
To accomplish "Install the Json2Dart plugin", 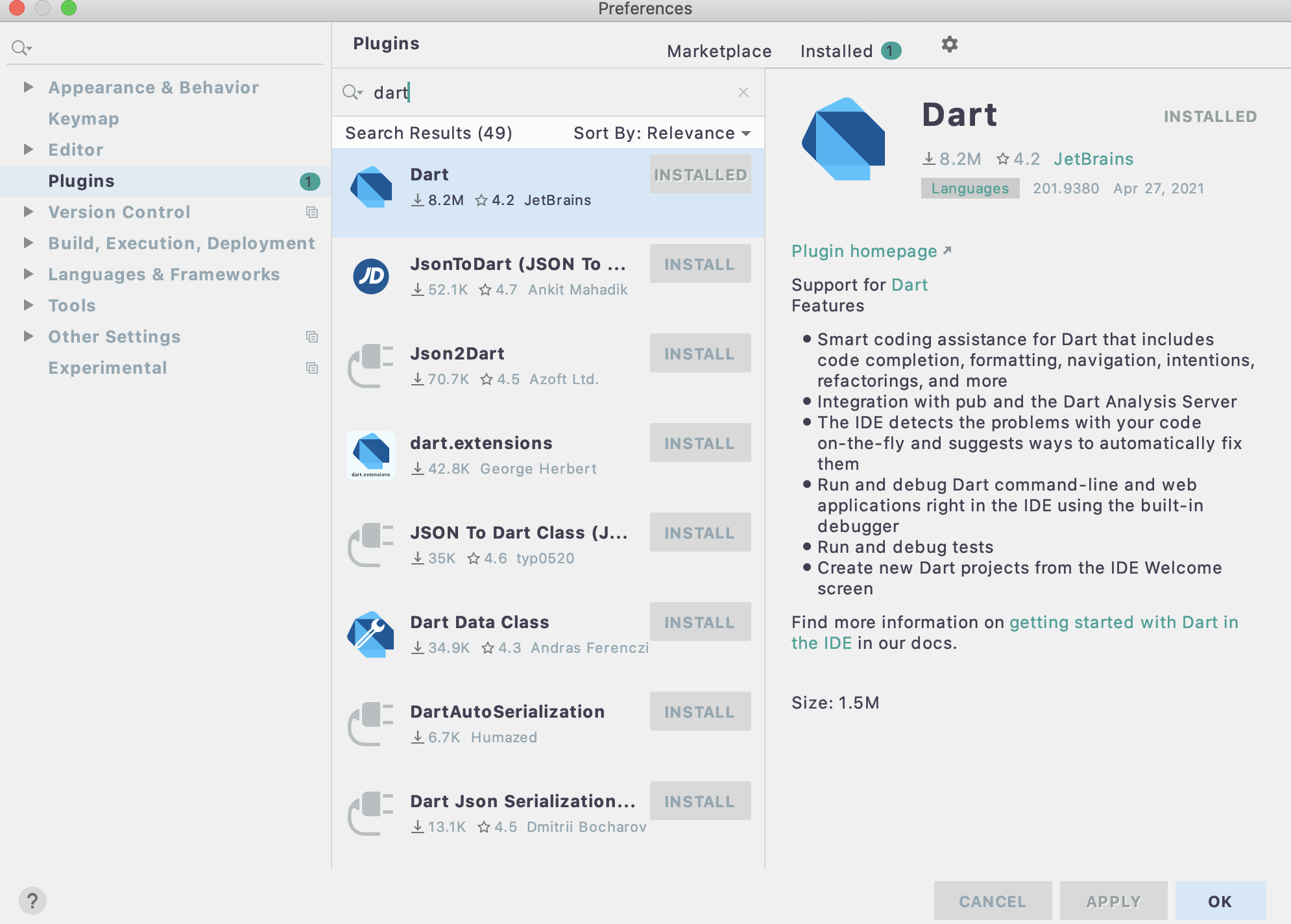I will [699, 354].
